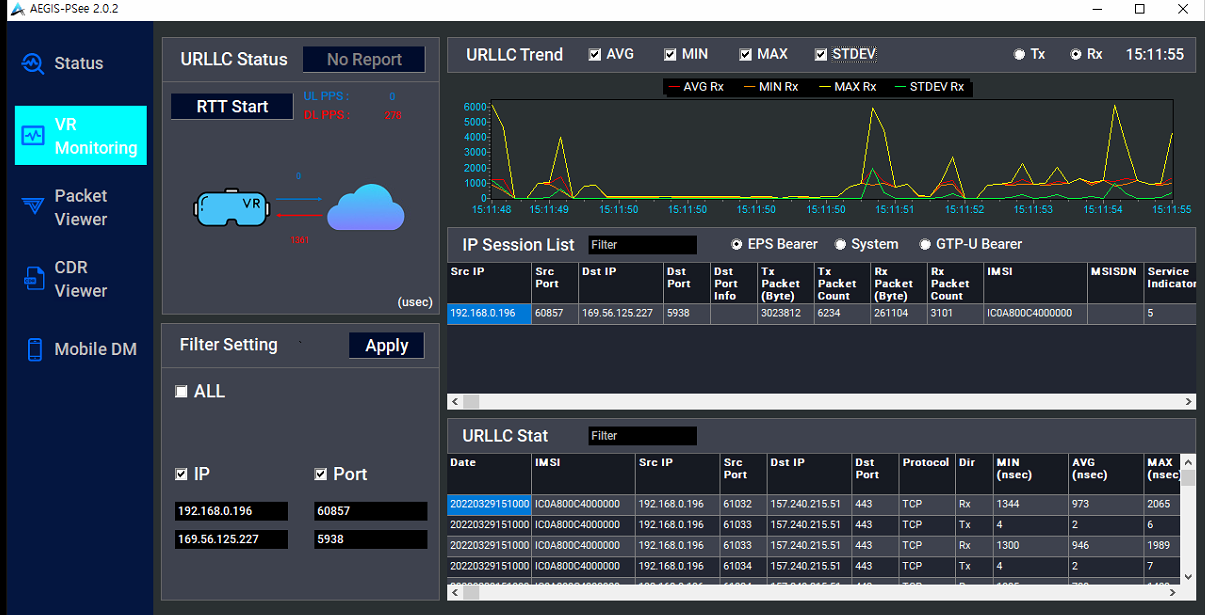Click the MAX Rx legend entry
This screenshot has height=615, width=1205.
(x=847, y=87)
